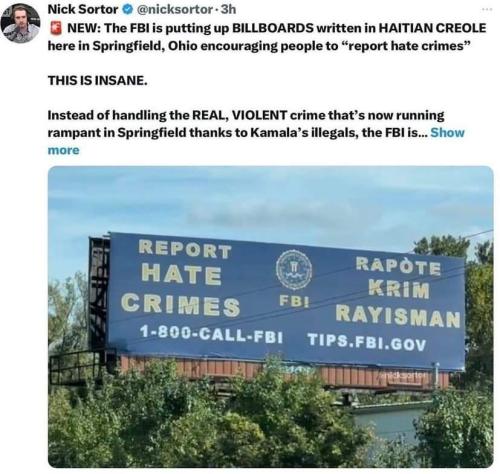This screenshot has width=500, height=474.
Task: Click the paragraph starting with Instead of handling
Action: point(256,133)
